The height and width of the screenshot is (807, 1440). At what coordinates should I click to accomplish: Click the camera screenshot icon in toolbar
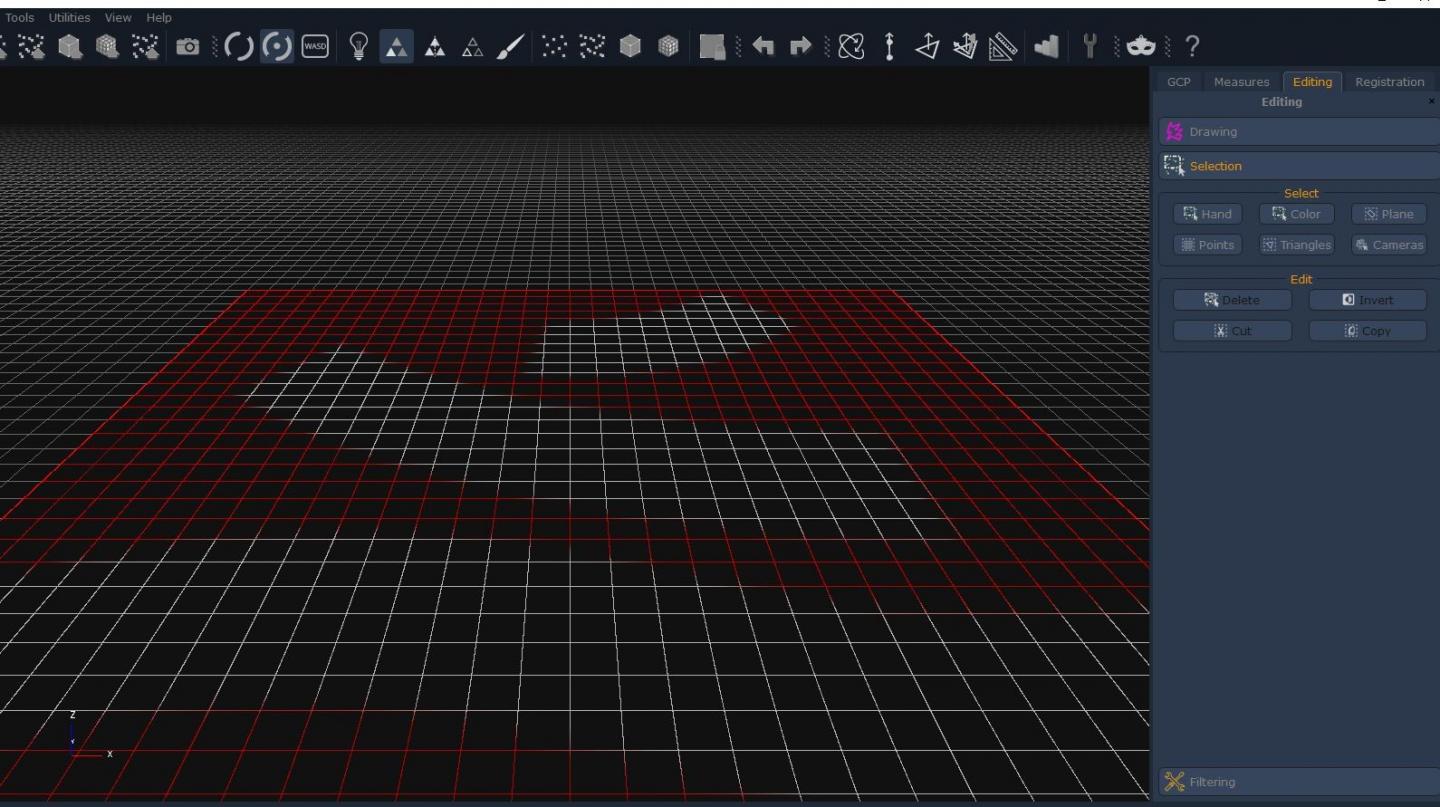pyautogui.click(x=187, y=47)
